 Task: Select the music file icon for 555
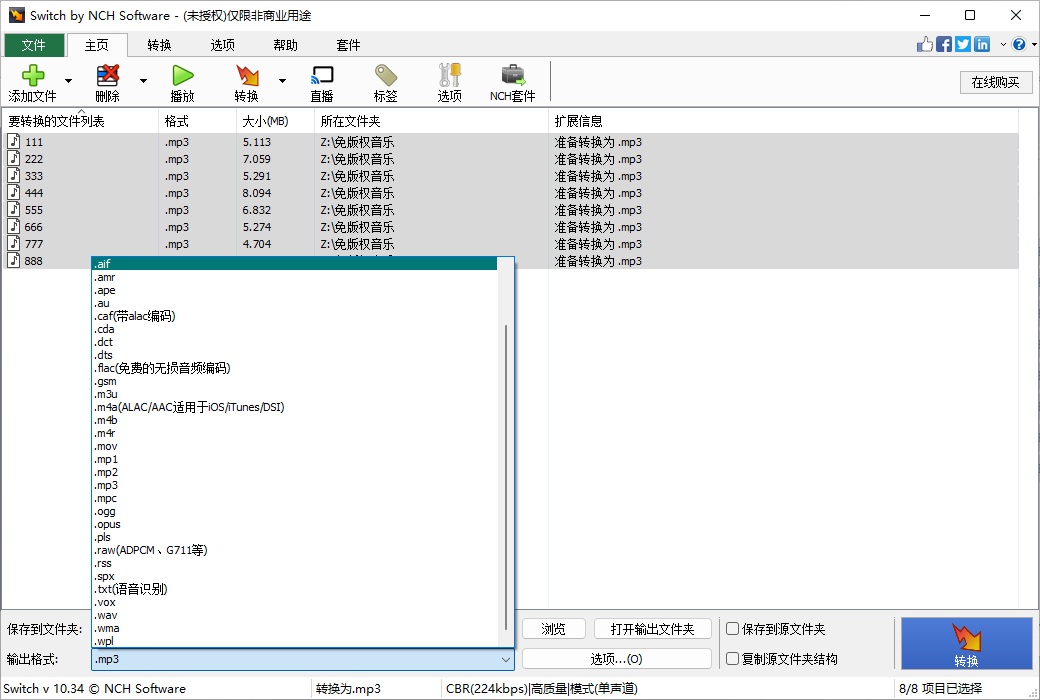coord(14,210)
